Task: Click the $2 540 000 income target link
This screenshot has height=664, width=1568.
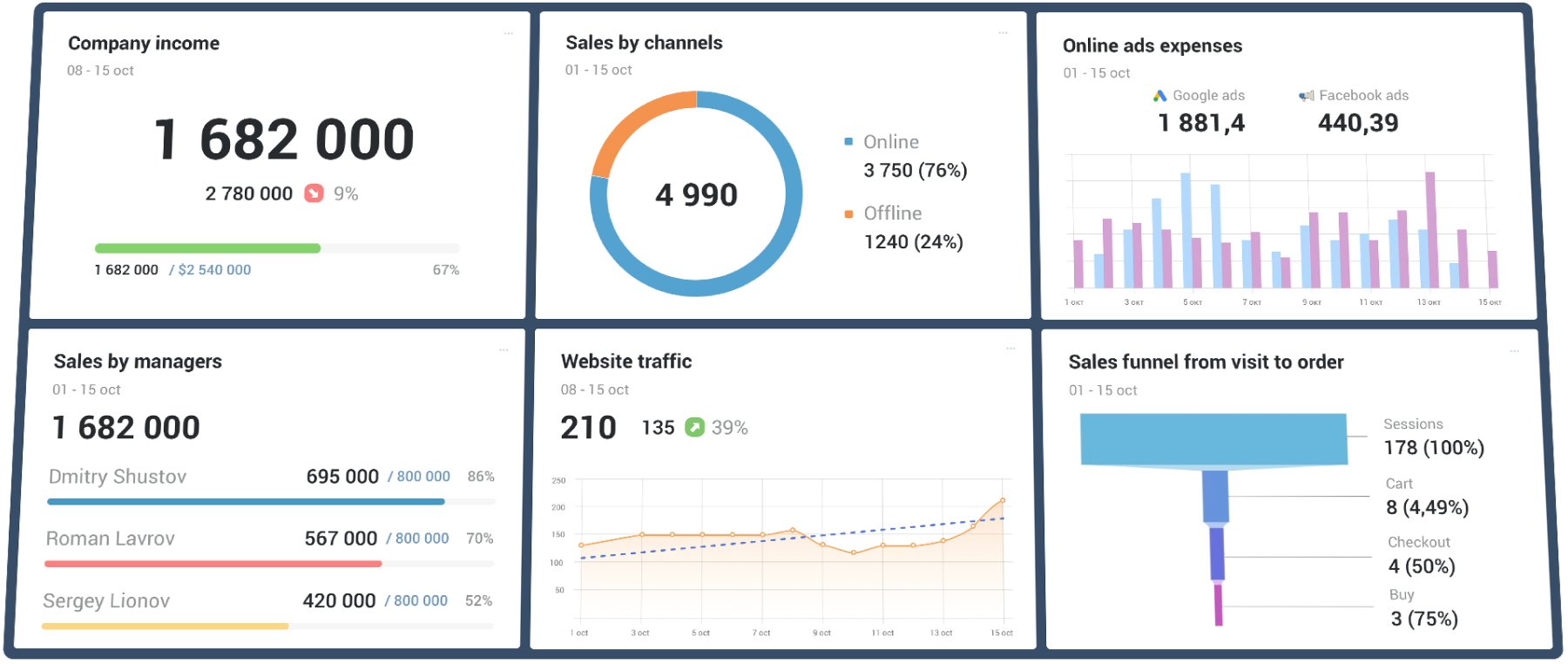Action: (214, 270)
